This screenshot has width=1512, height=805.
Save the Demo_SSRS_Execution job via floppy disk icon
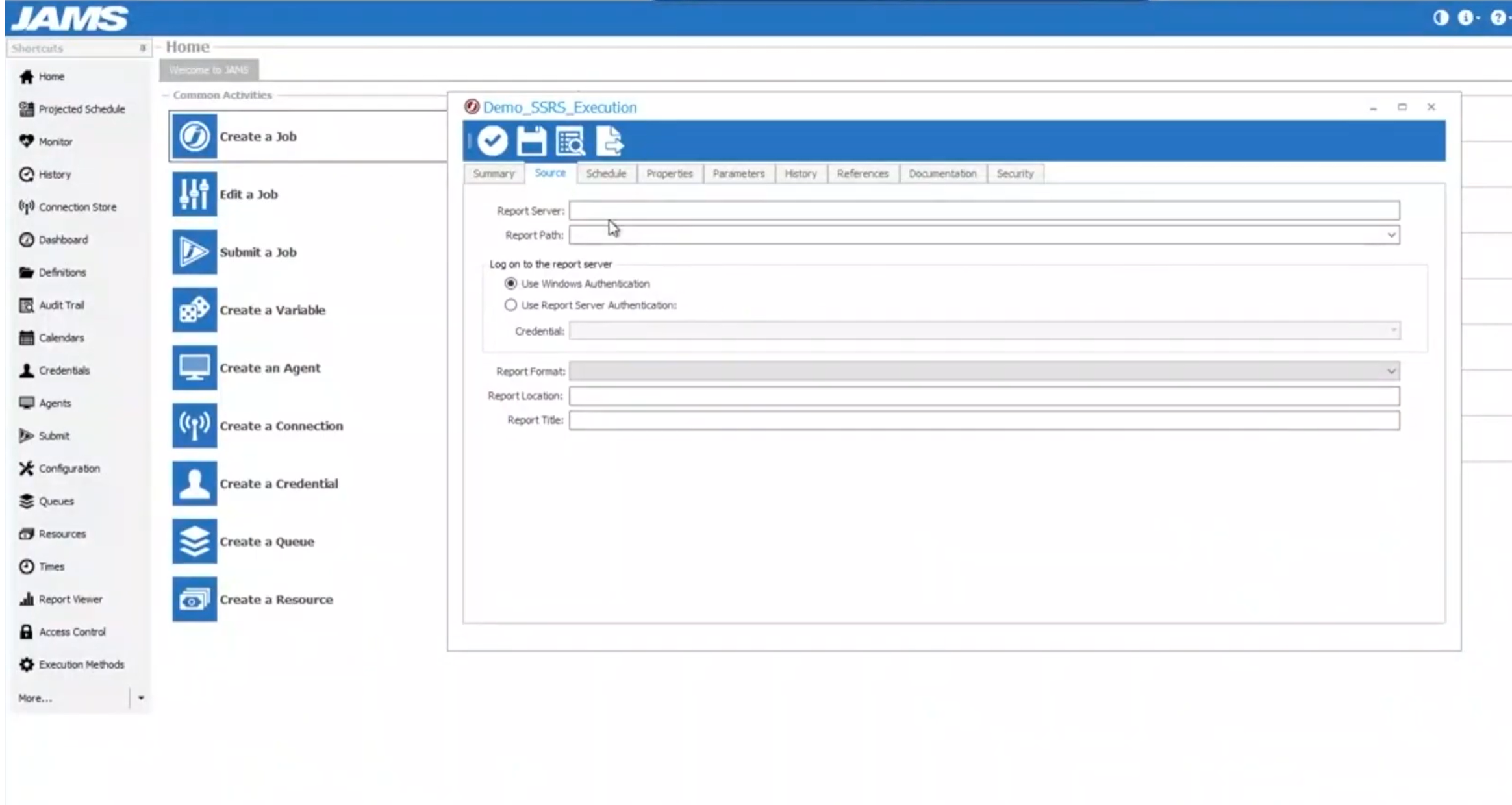531,140
